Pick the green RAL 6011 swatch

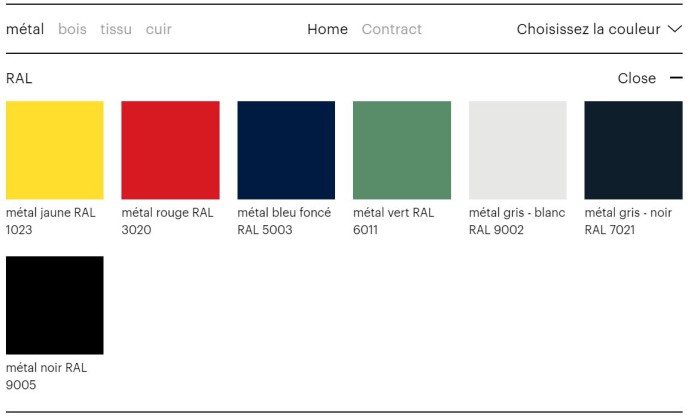[x=402, y=150]
